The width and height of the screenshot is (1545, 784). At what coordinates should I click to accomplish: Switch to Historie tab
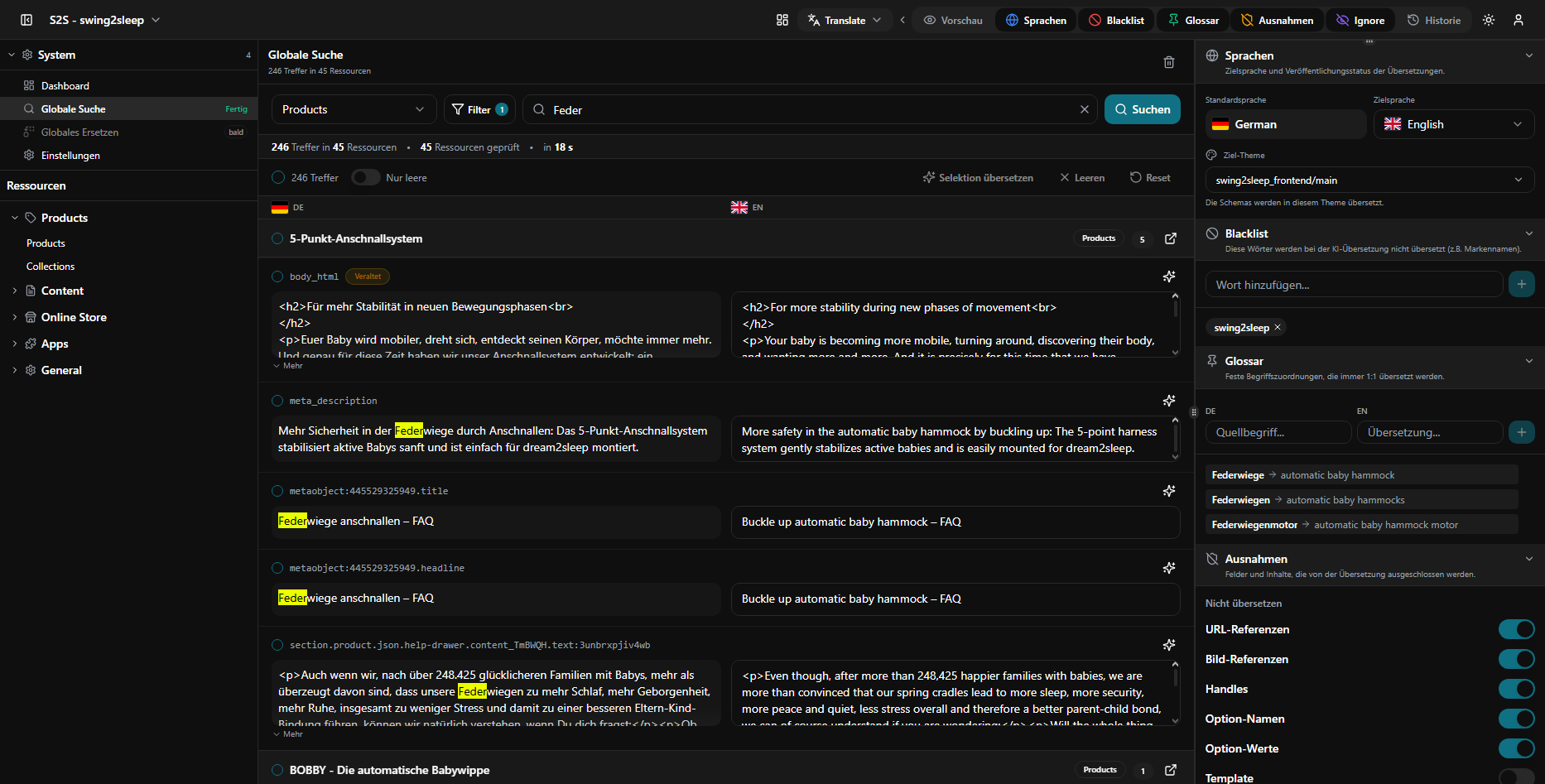1434,20
